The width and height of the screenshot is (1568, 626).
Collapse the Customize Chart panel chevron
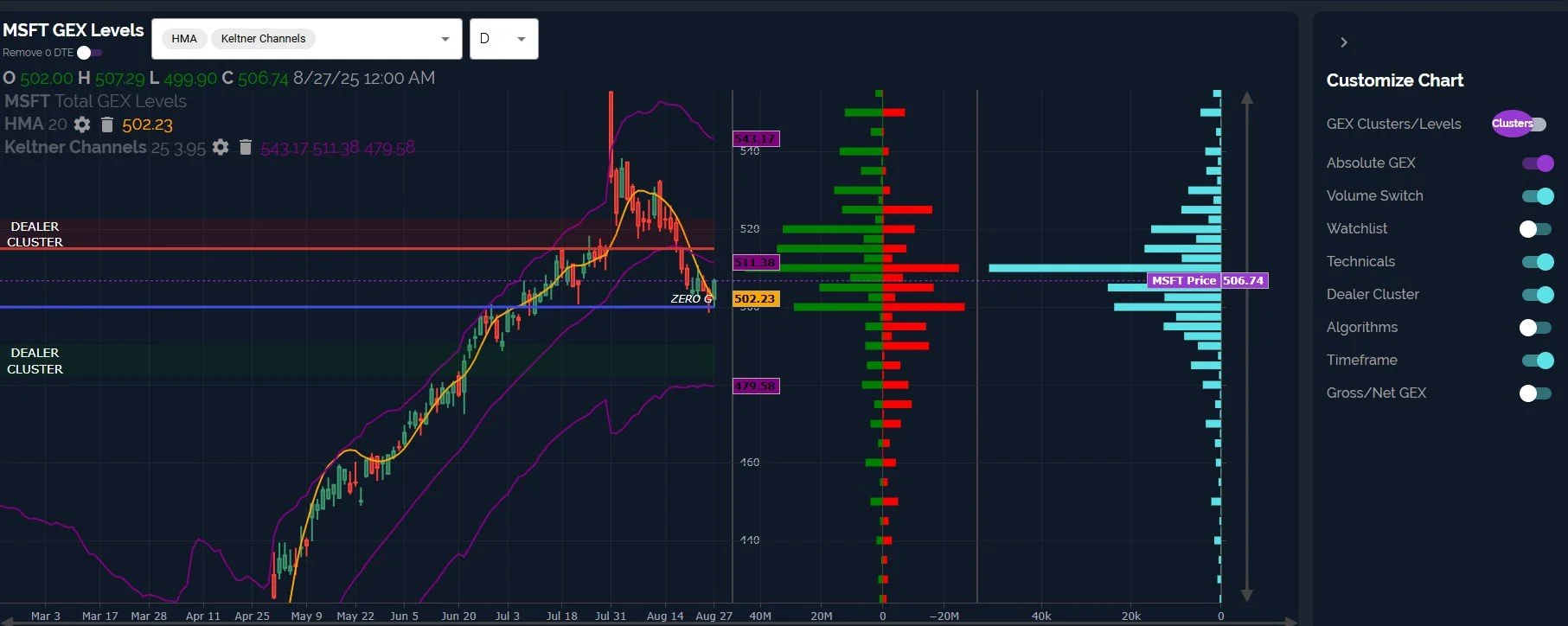coord(1343,42)
